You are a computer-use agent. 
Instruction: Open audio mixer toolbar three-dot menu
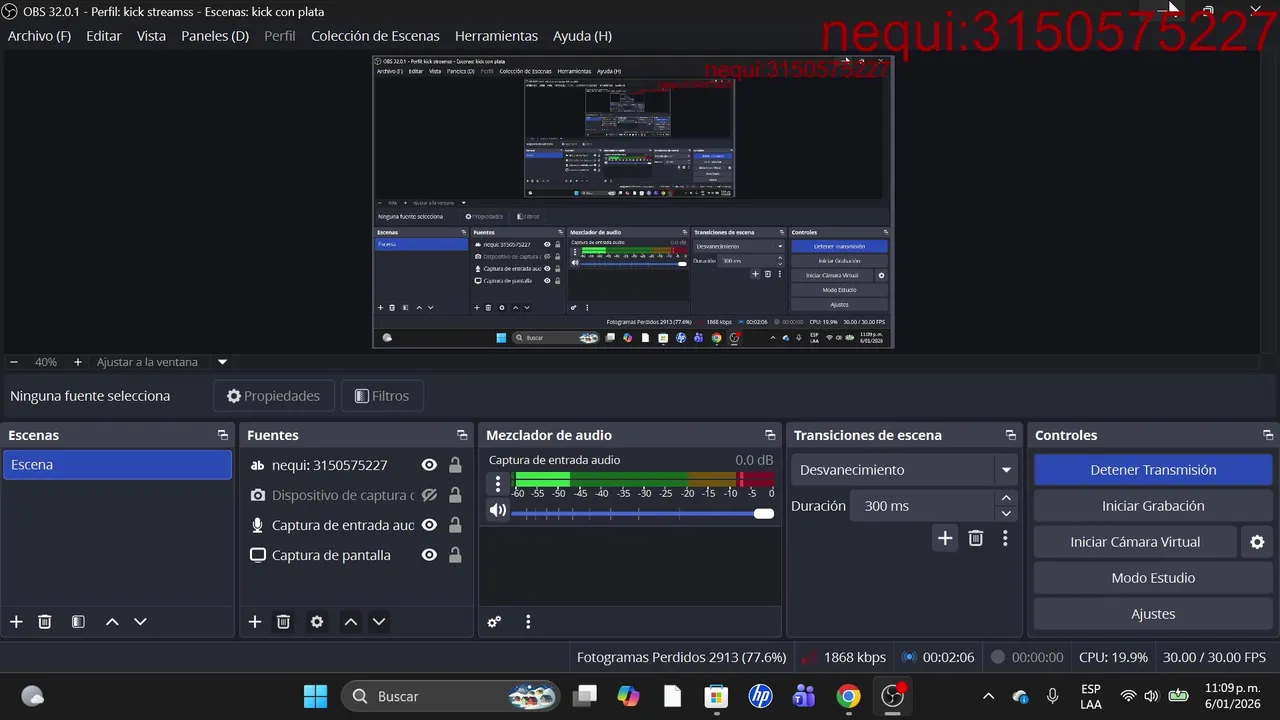coord(528,622)
